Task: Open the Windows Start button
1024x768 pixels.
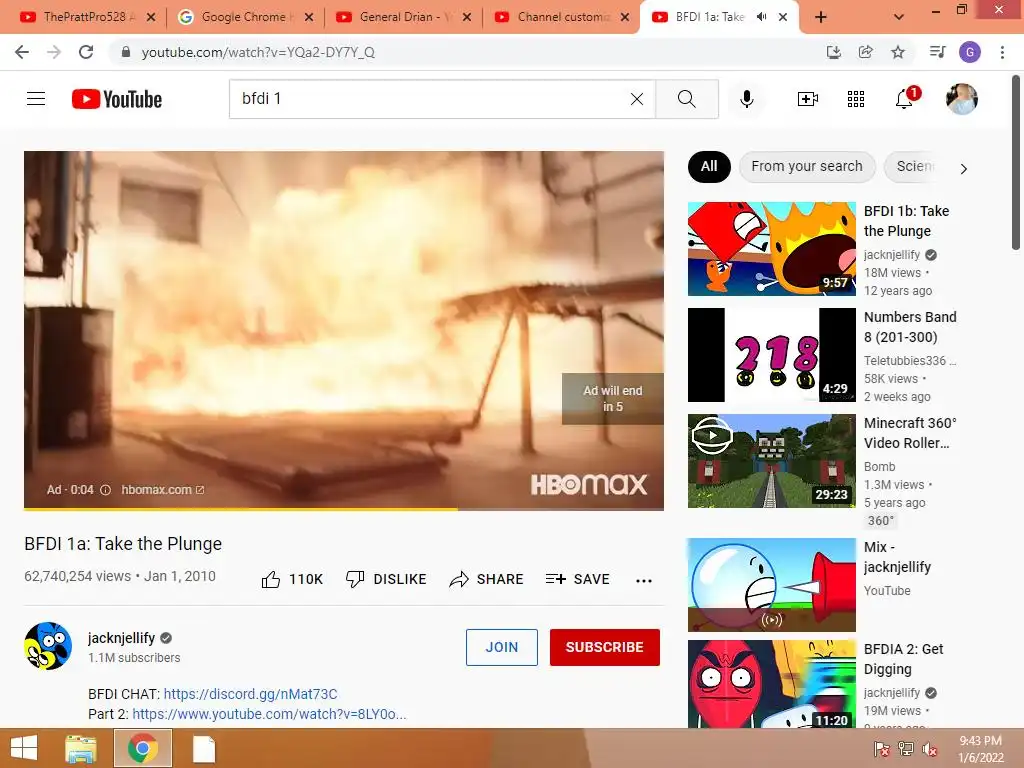Action: [x=24, y=748]
